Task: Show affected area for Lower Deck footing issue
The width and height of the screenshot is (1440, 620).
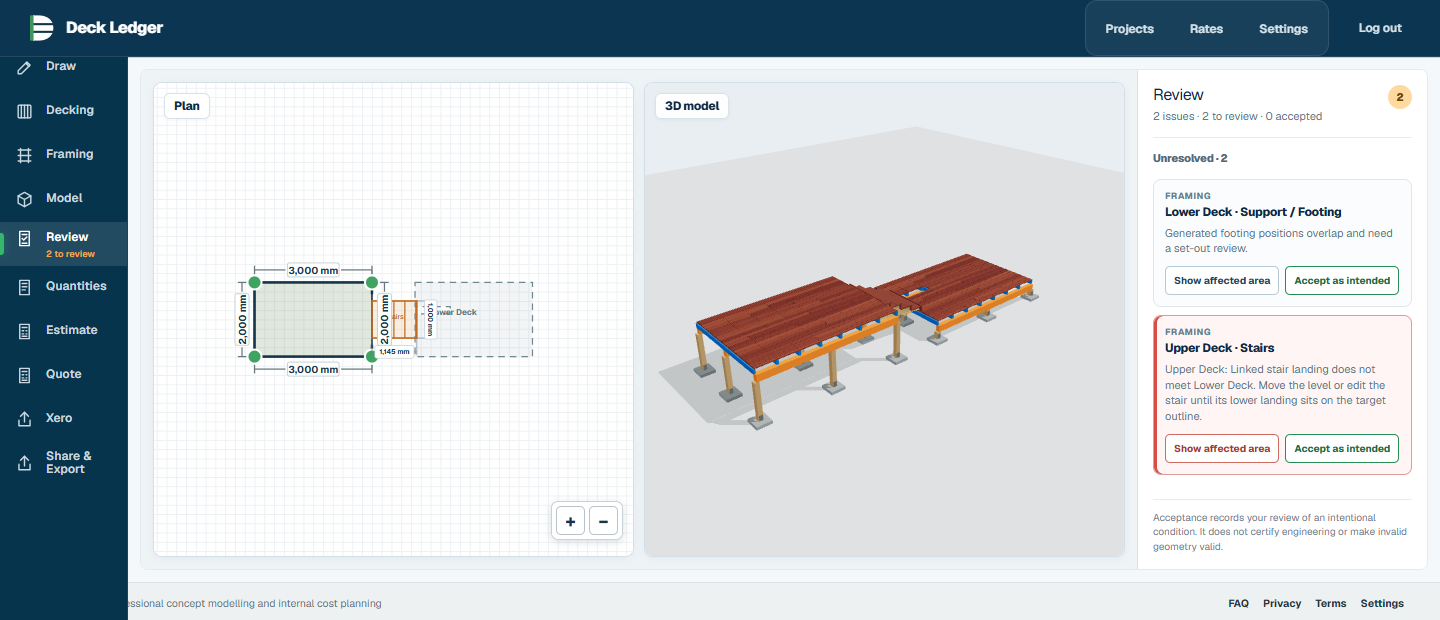Action: pos(1222,281)
